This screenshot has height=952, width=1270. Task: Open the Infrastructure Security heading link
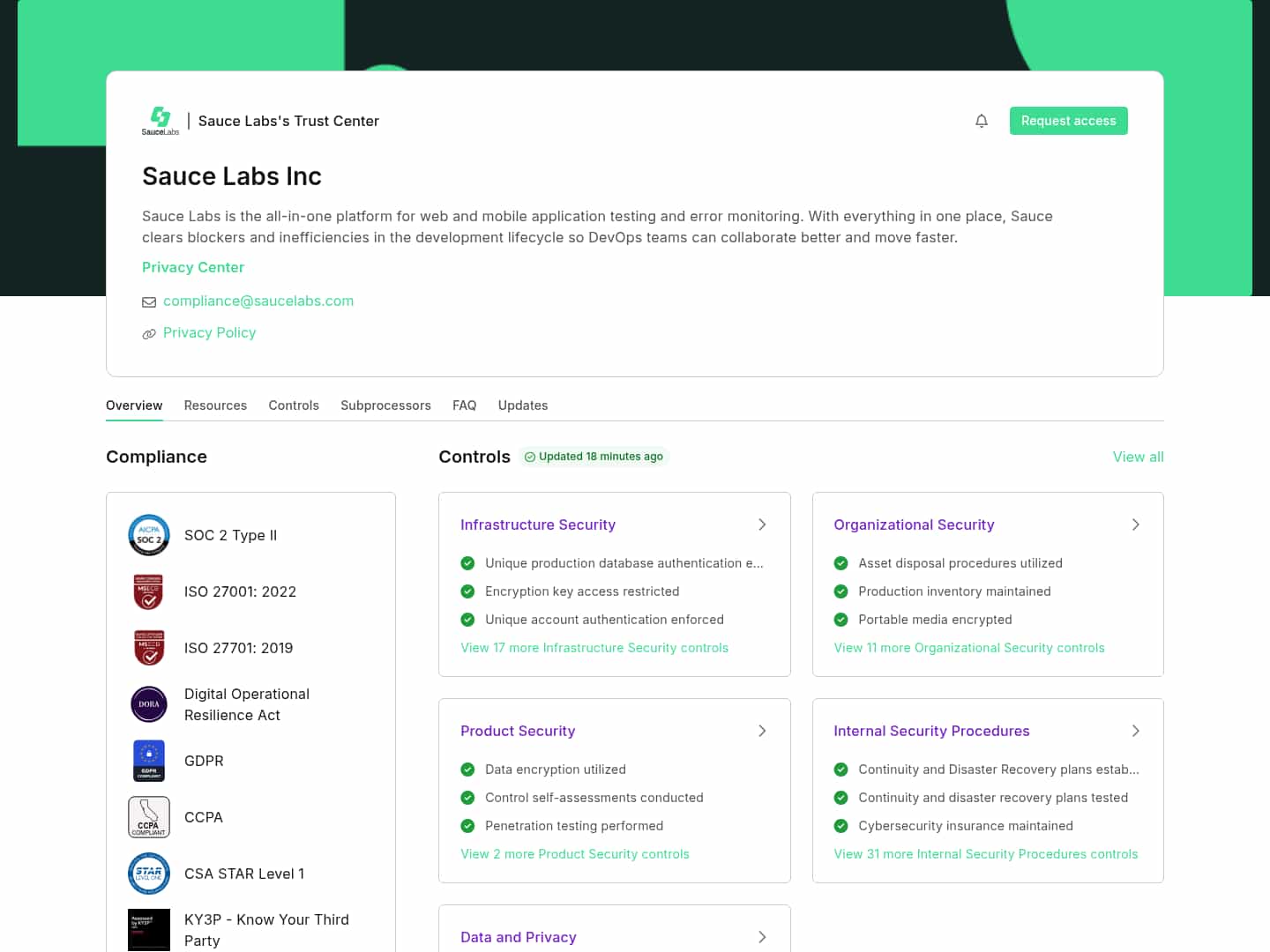538,524
